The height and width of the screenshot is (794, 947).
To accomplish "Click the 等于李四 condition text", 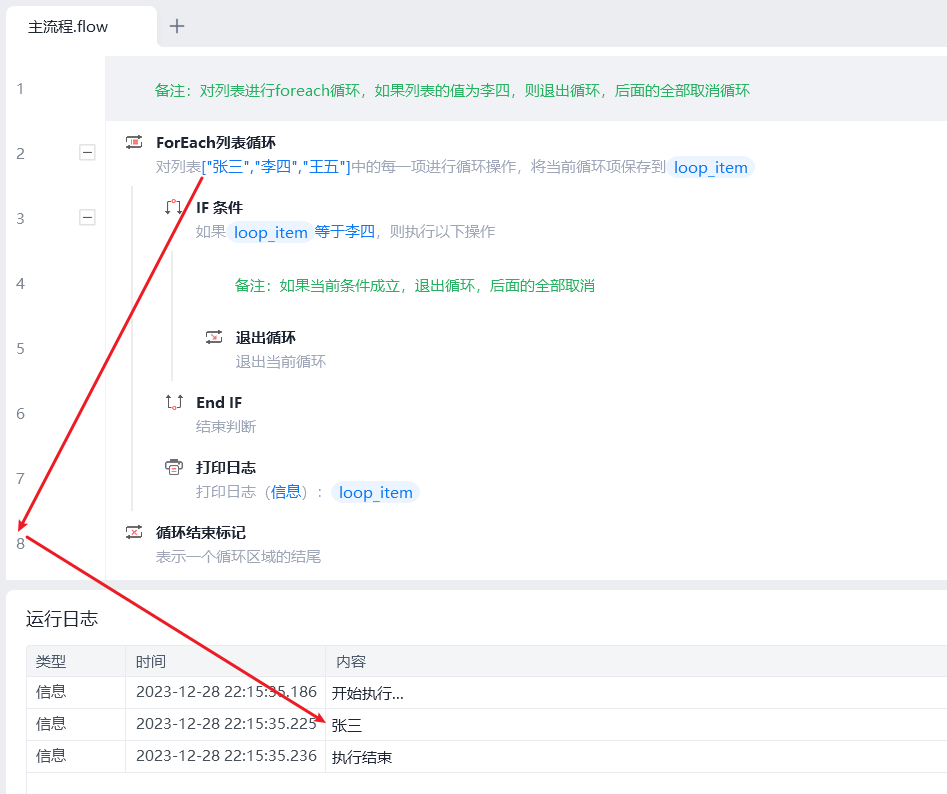I will (x=345, y=232).
